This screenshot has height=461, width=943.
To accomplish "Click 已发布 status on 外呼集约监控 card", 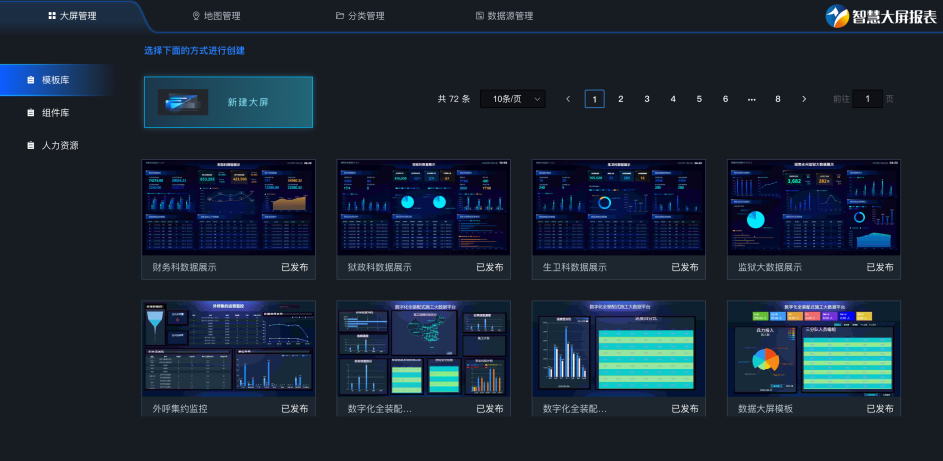I will [295, 409].
